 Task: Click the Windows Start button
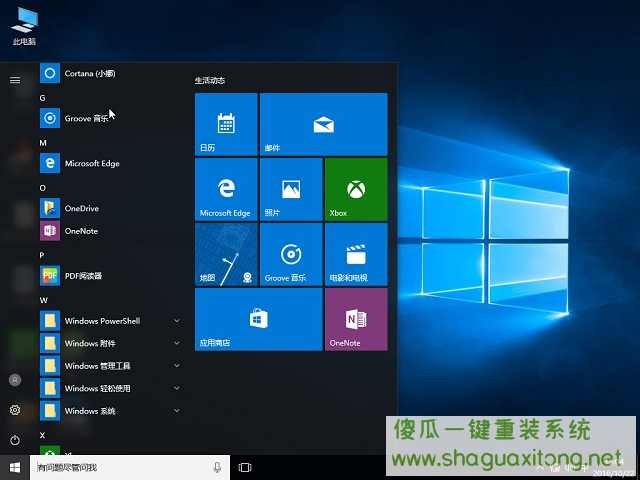pos(15,467)
